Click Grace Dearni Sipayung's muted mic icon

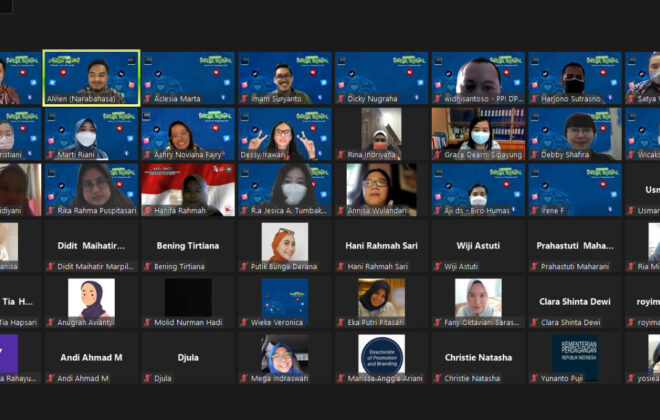pyautogui.click(x=438, y=155)
